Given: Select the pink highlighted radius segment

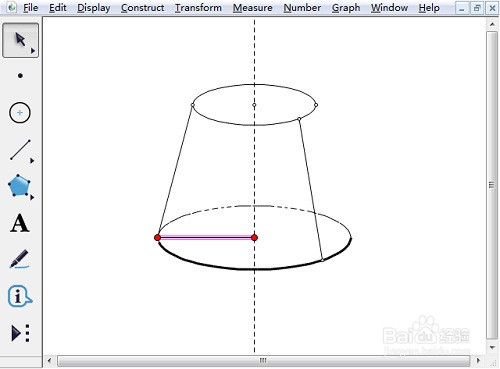Looking at the screenshot, I should click(x=206, y=238).
